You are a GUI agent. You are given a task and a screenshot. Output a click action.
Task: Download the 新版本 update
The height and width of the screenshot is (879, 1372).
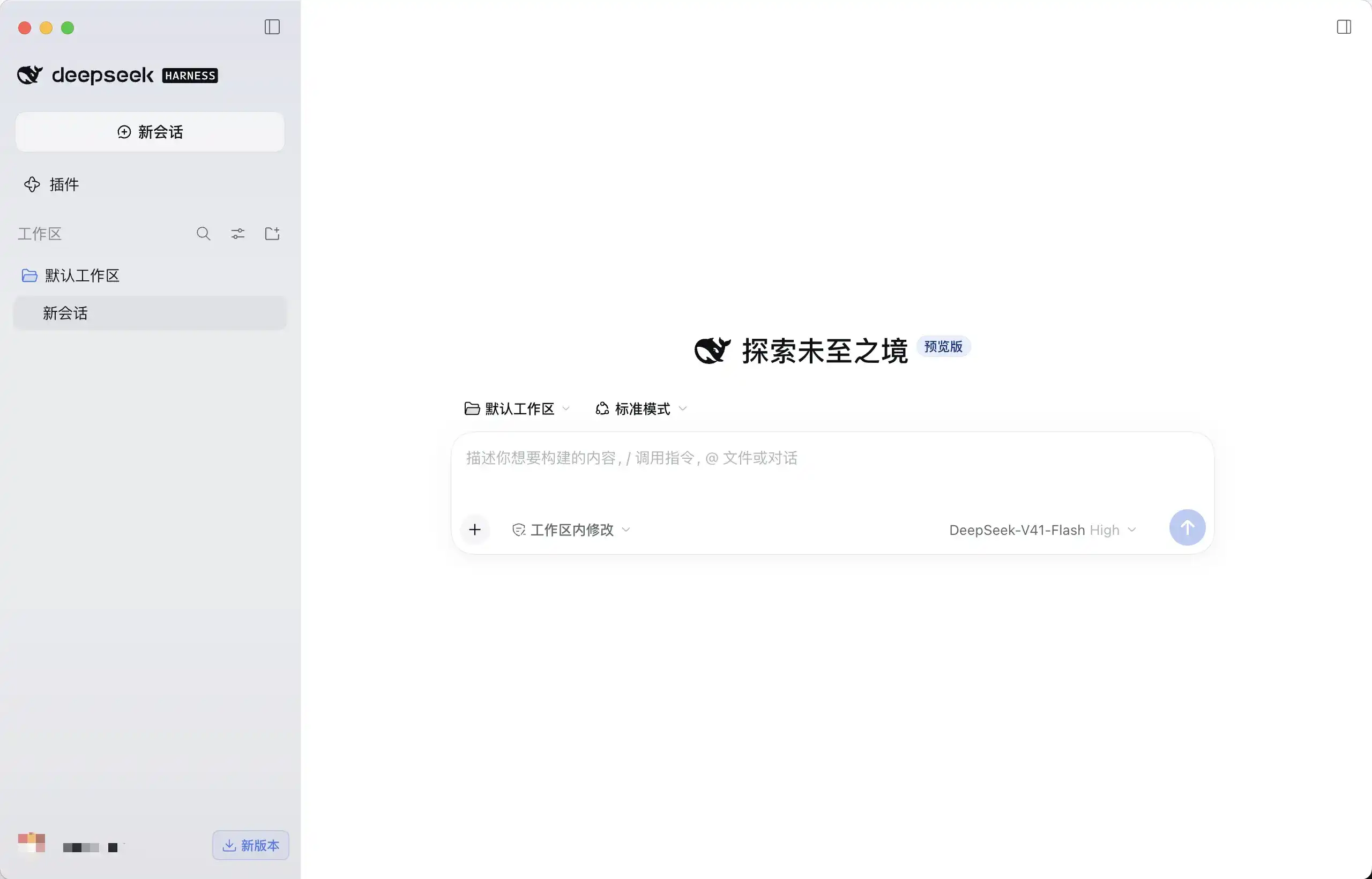250,845
